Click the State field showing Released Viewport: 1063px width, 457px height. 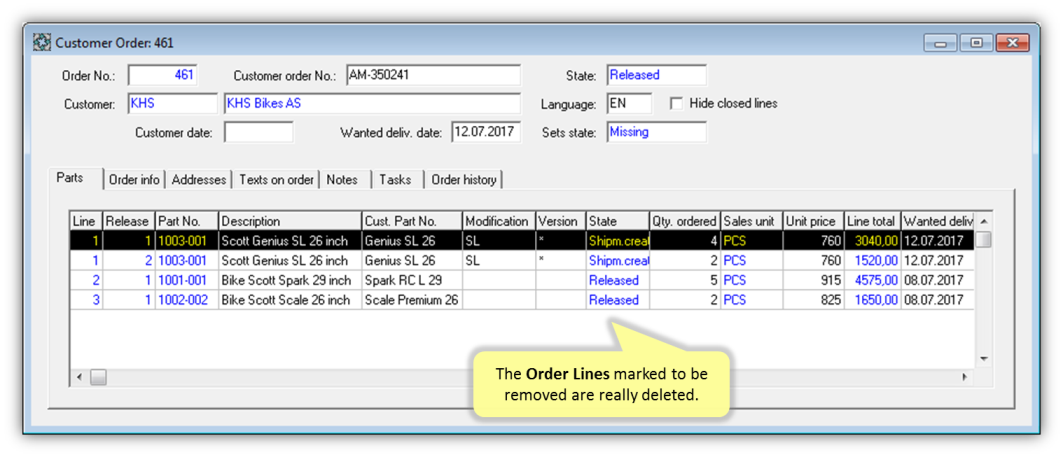click(x=656, y=75)
